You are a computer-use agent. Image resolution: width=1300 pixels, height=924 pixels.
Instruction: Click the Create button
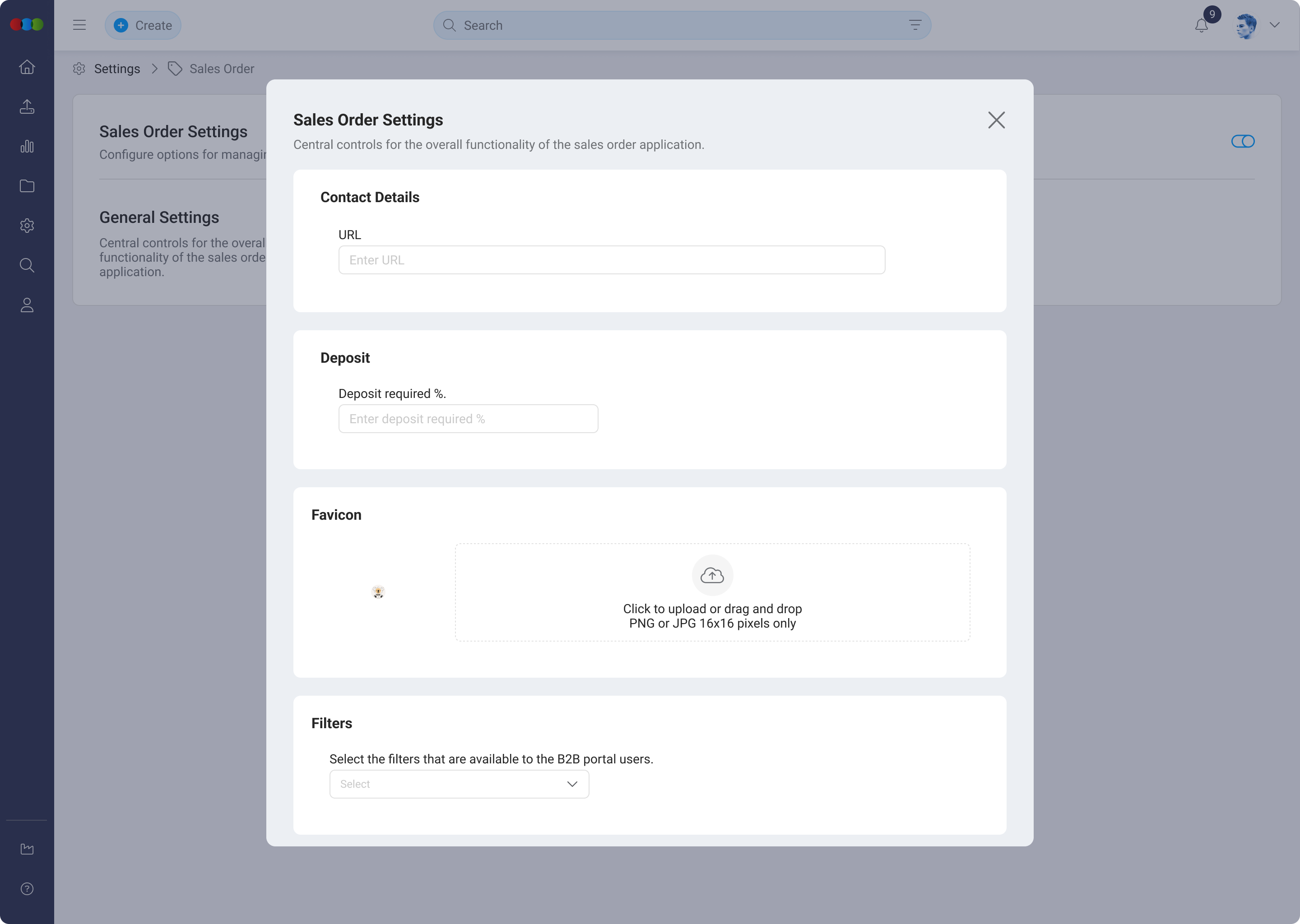(143, 25)
